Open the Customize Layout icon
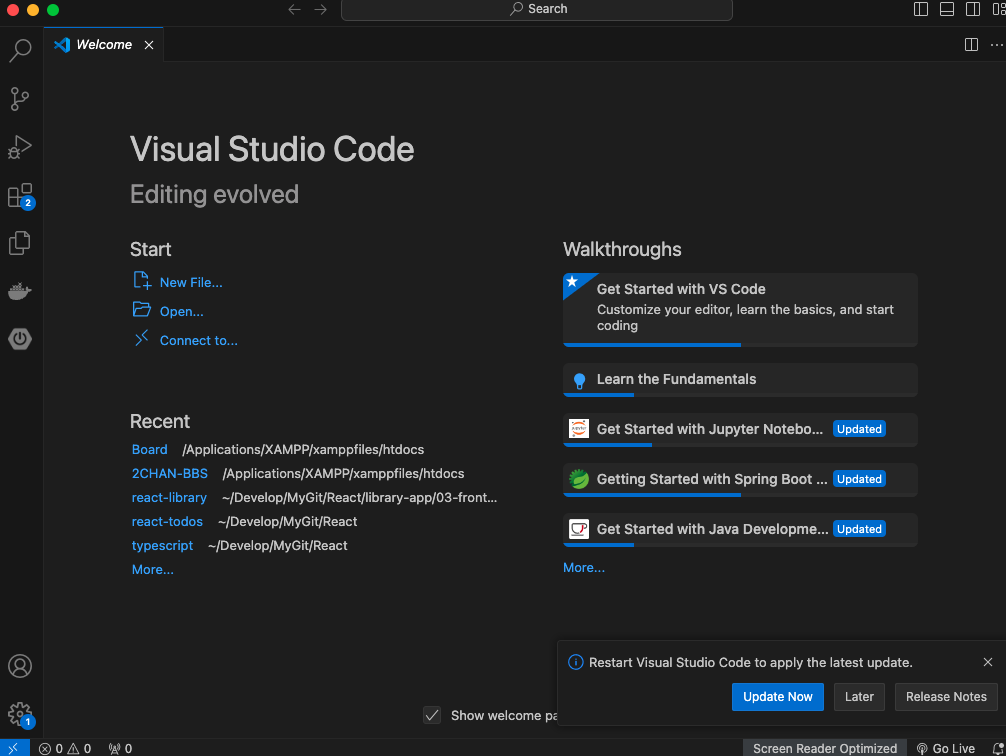 coord(998,9)
